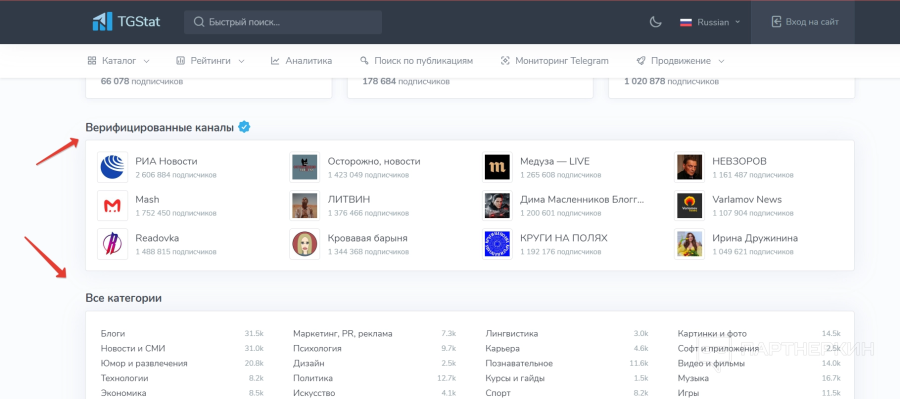
Task: Select the Лингвистика category
Action: click(512, 334)
